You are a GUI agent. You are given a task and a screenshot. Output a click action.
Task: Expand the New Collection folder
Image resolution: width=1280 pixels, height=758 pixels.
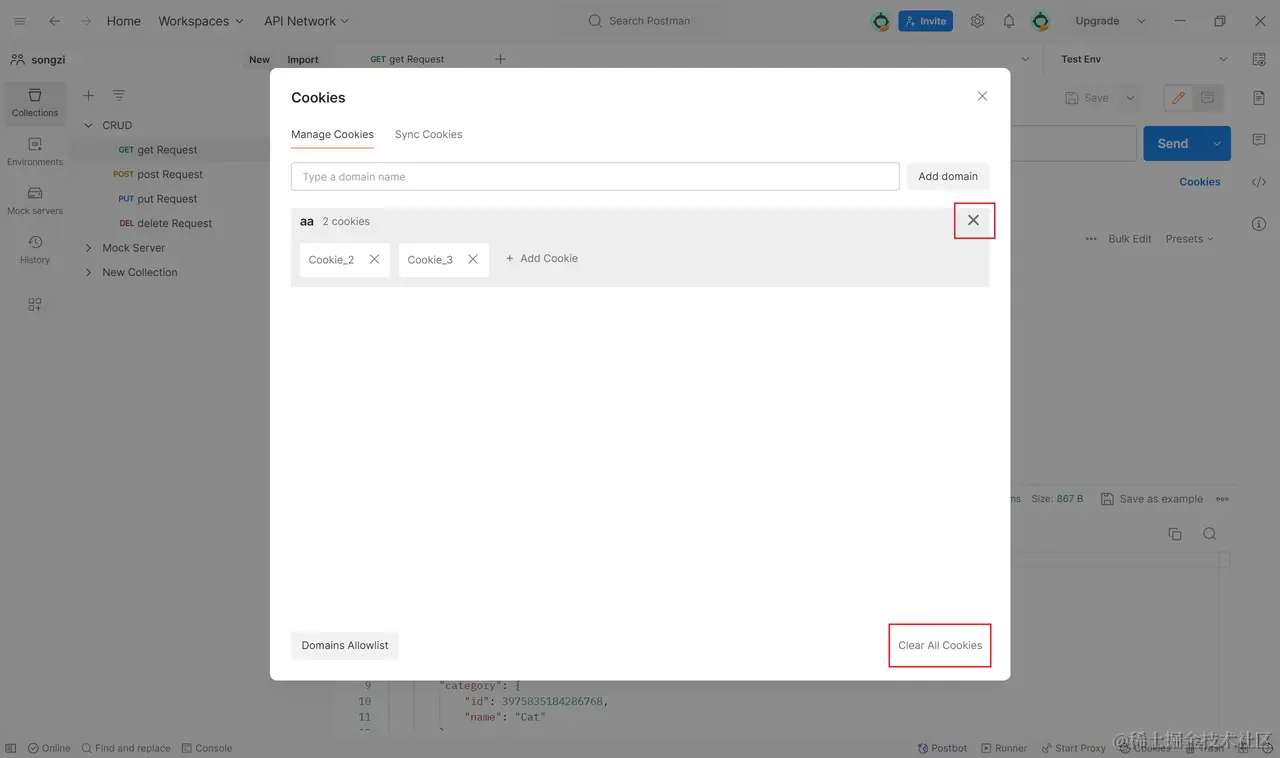(89, 272)
